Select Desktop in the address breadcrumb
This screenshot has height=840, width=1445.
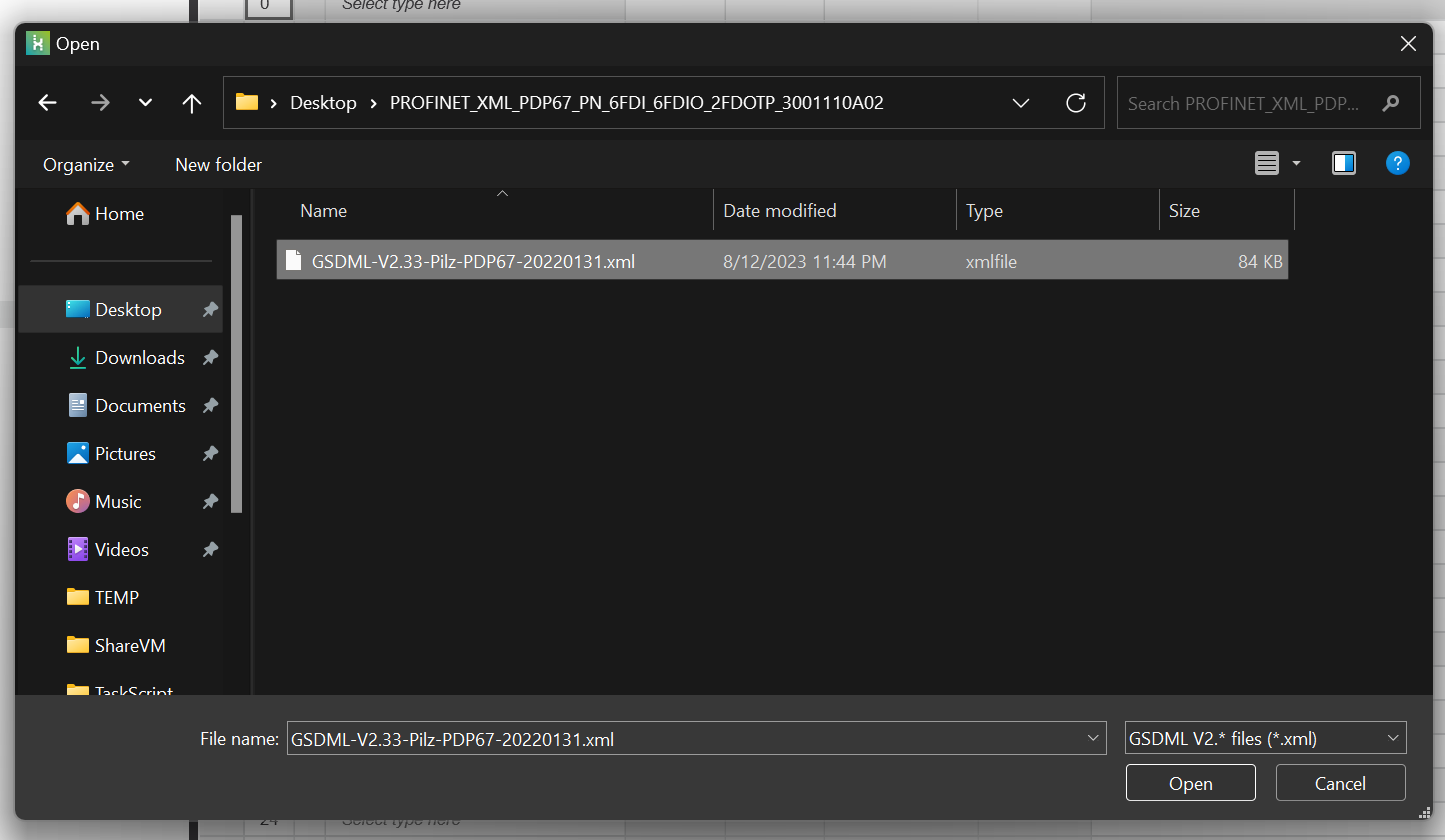[x=323, y=102]
